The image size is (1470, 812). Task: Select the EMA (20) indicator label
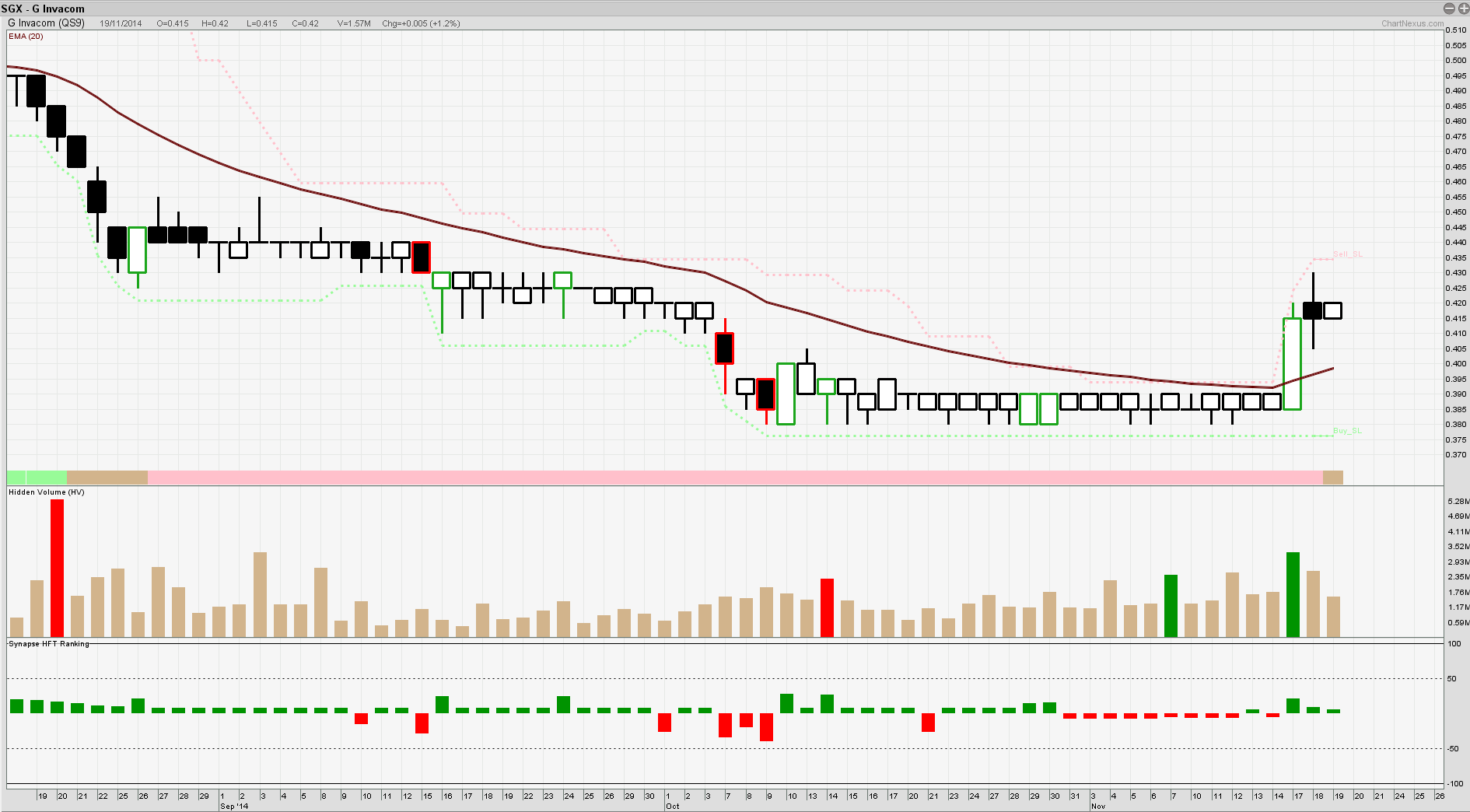[26, 37]
